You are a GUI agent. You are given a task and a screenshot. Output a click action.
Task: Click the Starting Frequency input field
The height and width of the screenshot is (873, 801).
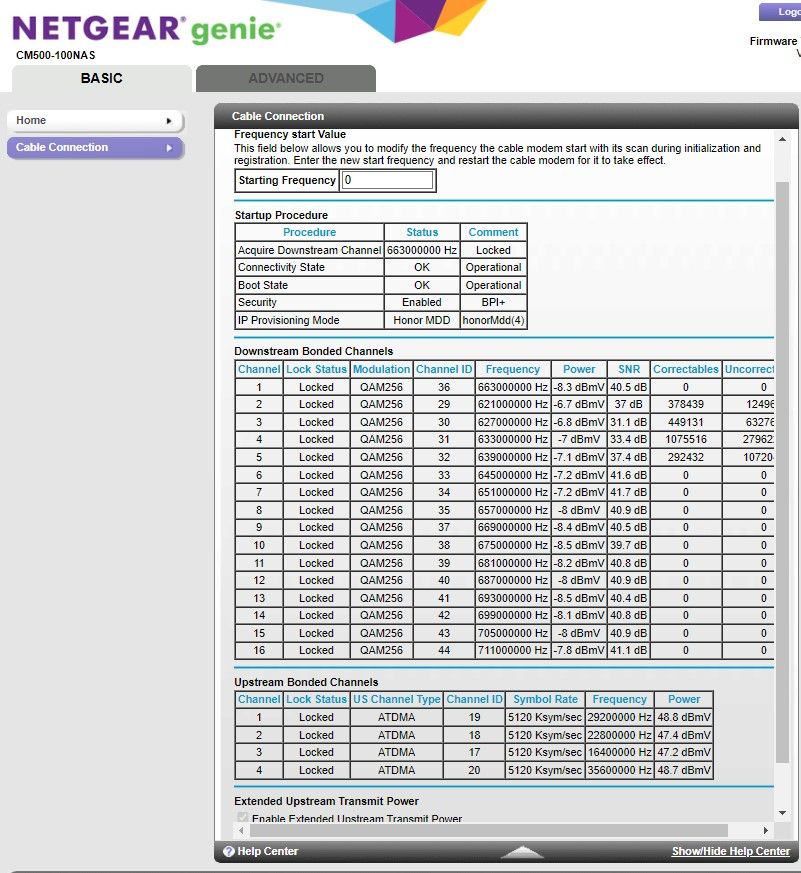pos(387,180)
